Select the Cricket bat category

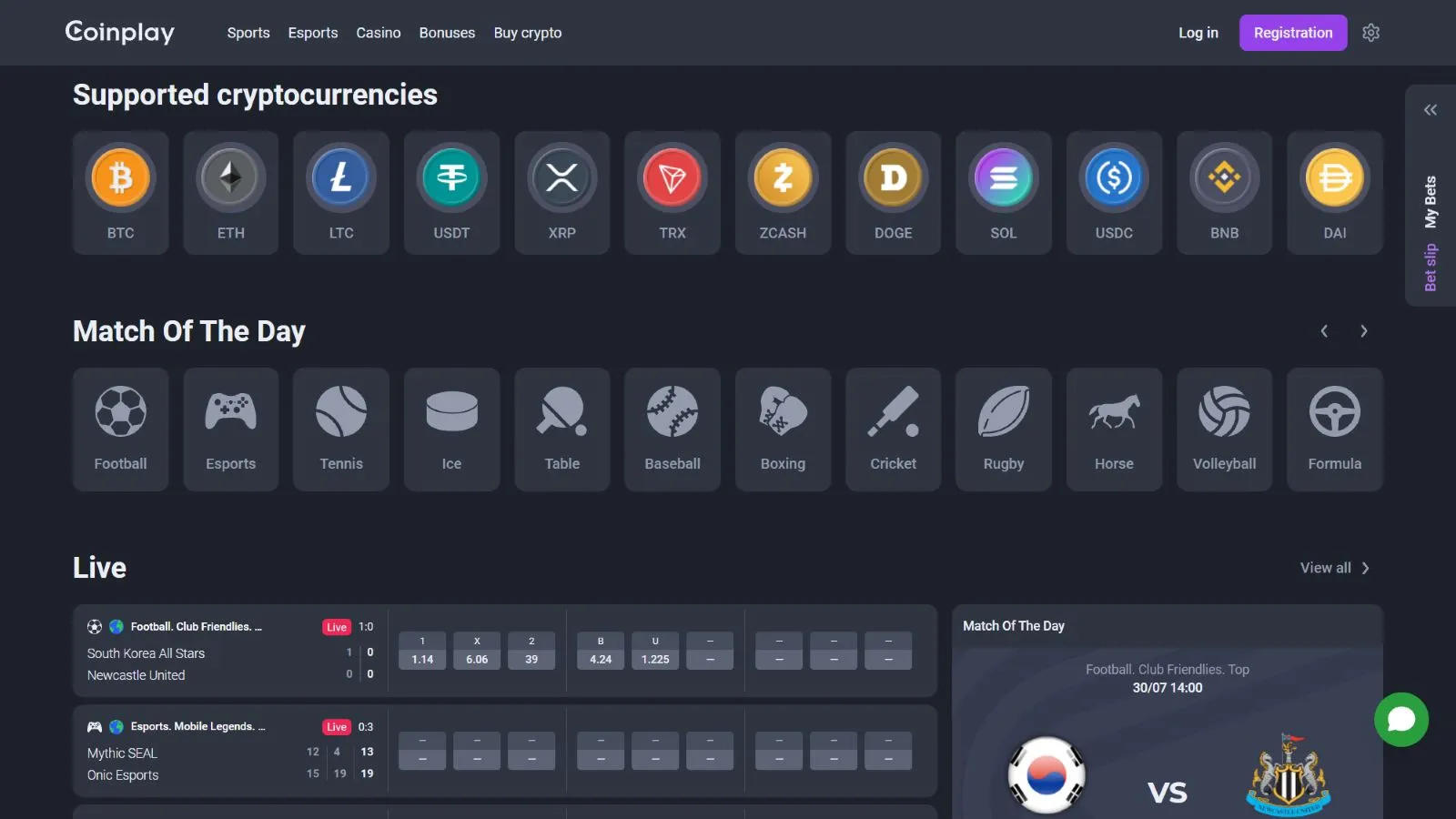(x=894, y=430)
